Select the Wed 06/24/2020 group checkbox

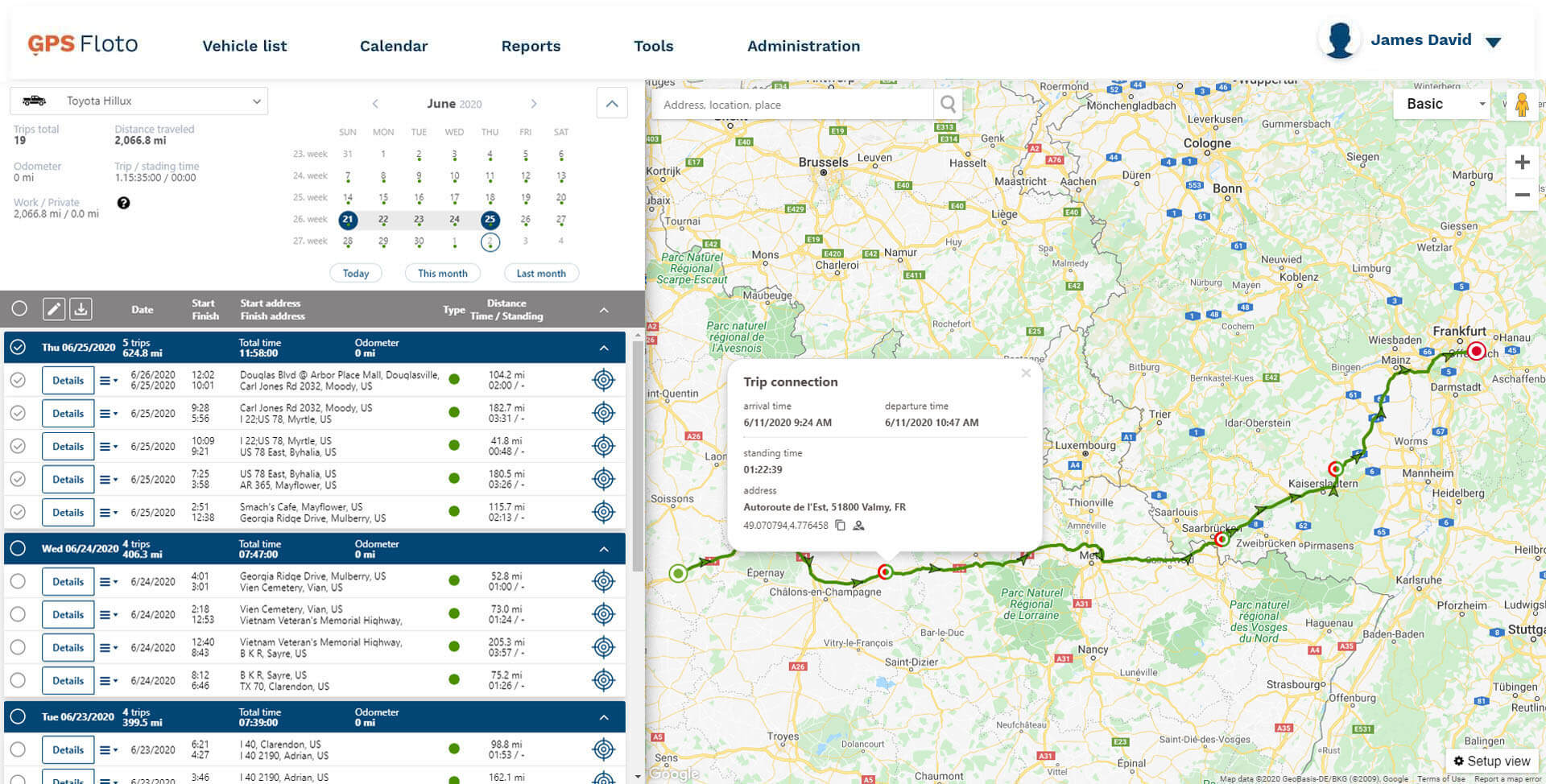tap(19, 548)
